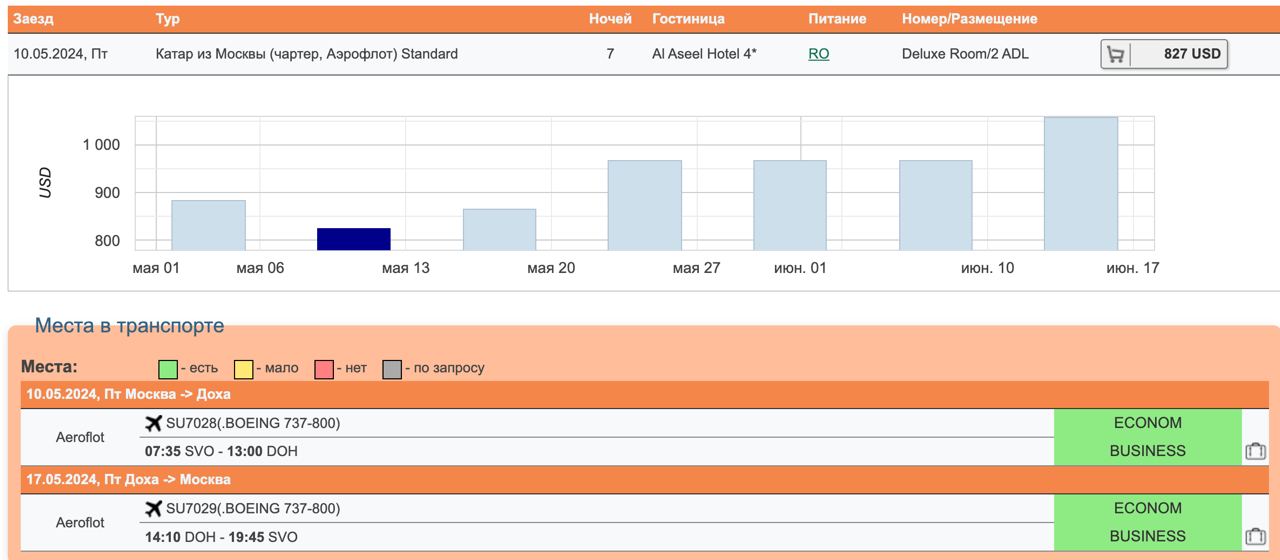Click the yellow "мало" legend square

tap(243, 369)
